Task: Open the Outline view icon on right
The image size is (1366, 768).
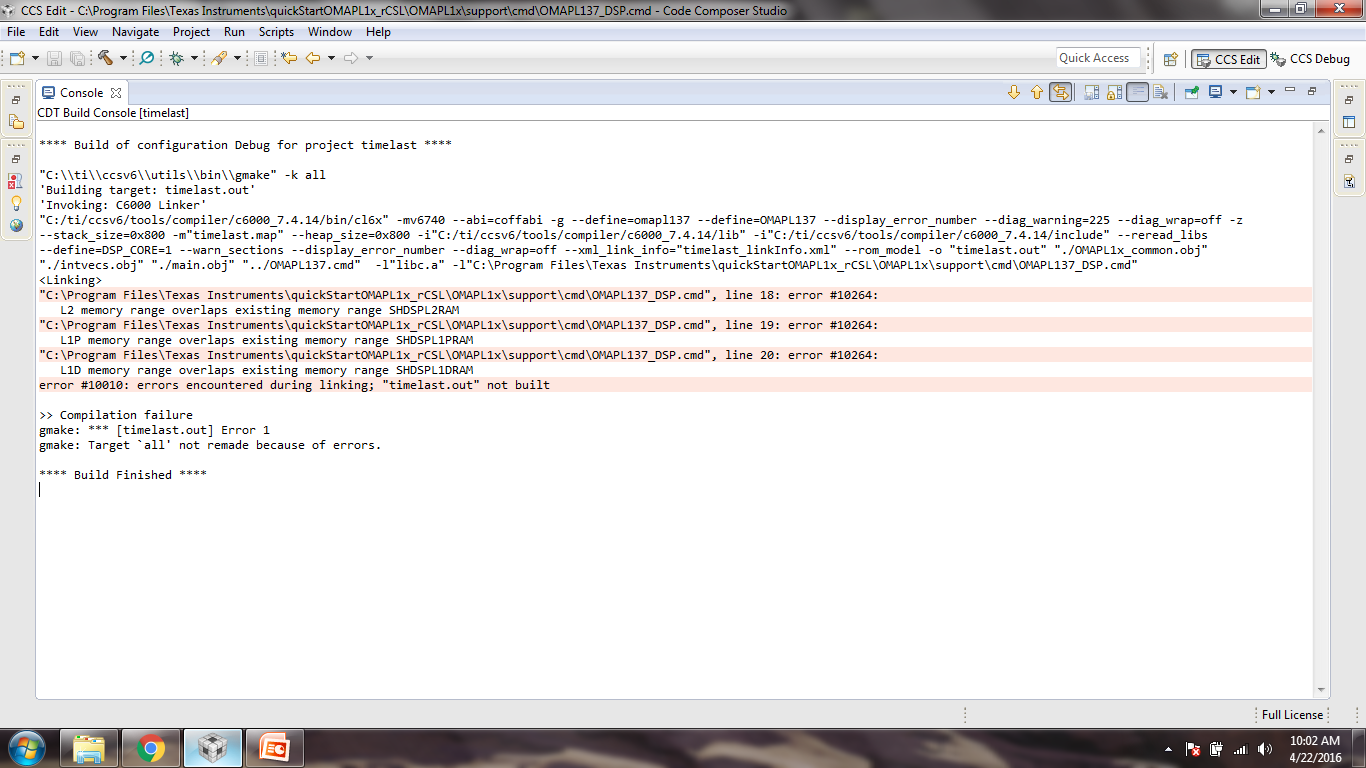Action: pos(1349,122)
